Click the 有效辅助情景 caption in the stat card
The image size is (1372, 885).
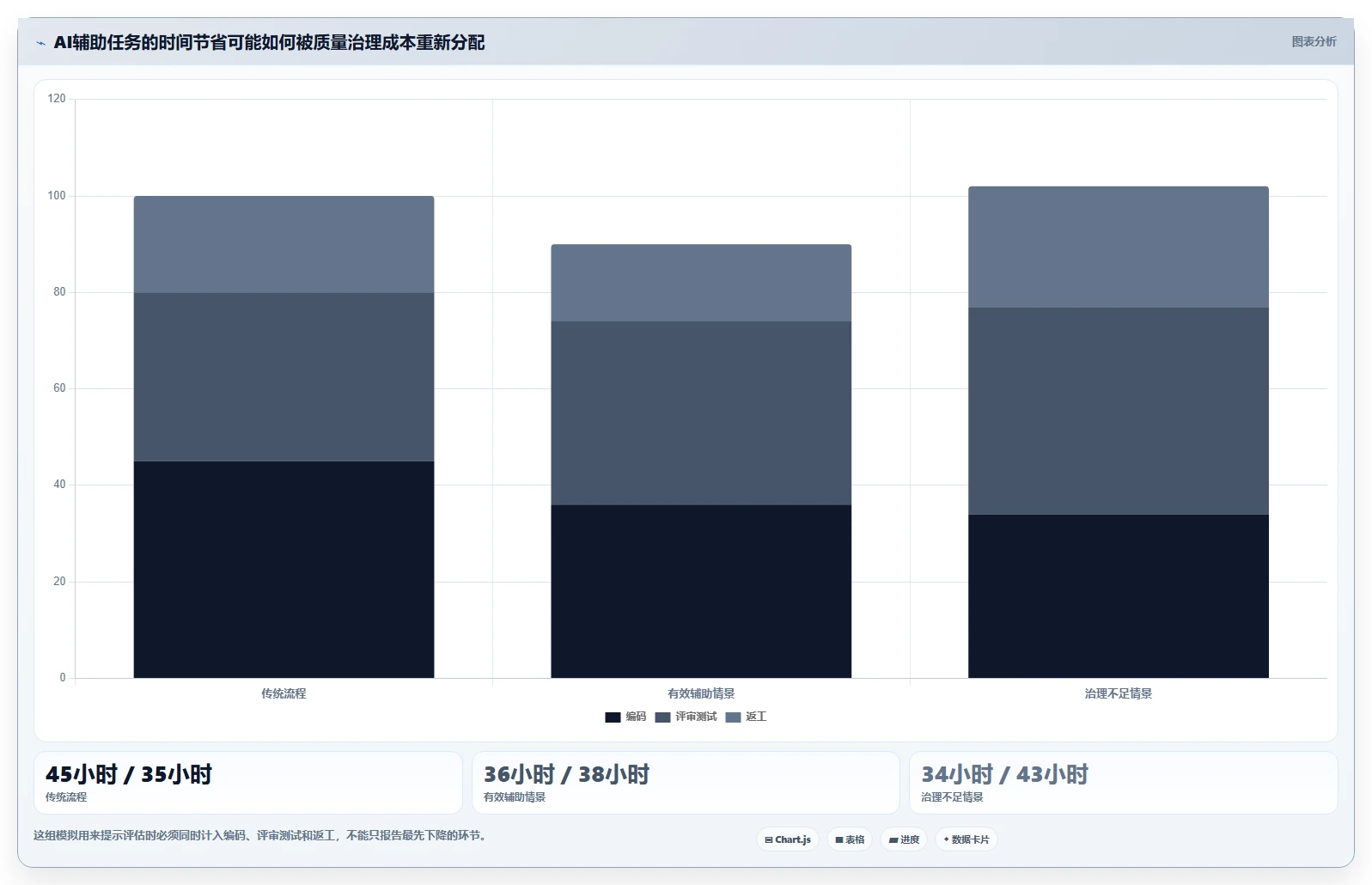pos(515,797)
